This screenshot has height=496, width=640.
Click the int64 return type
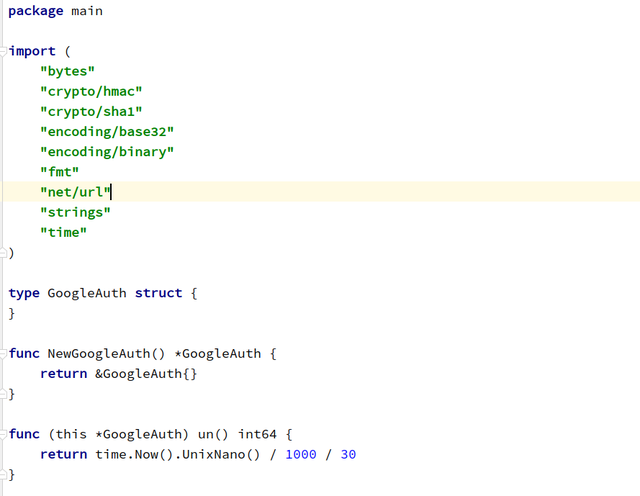(x=257, y=434)
